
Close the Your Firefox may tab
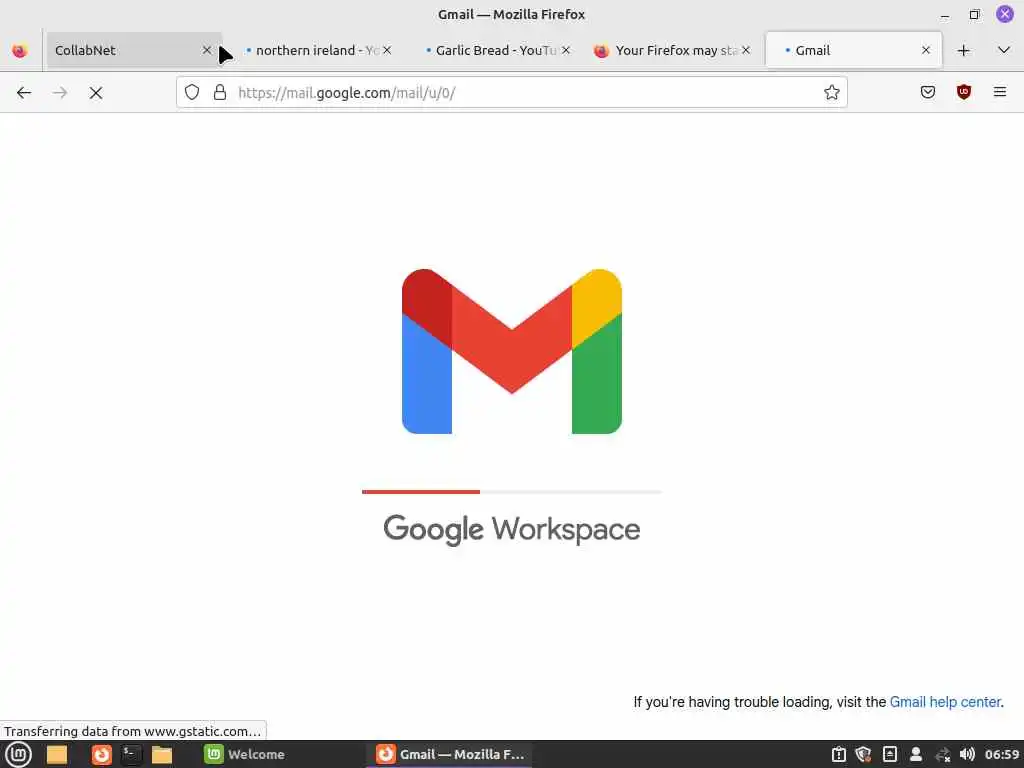coord(746,50)
